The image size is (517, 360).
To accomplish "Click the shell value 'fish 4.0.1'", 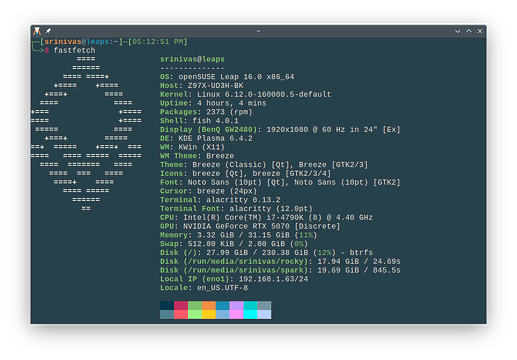I will pyautogui.click(x=215, y=121).
